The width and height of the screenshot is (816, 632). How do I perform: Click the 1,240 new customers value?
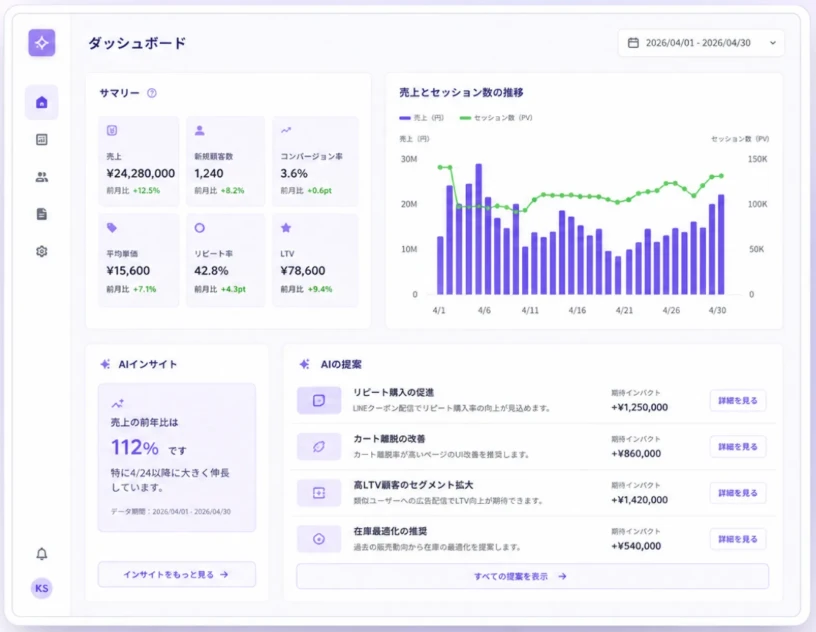coord(209,173)
